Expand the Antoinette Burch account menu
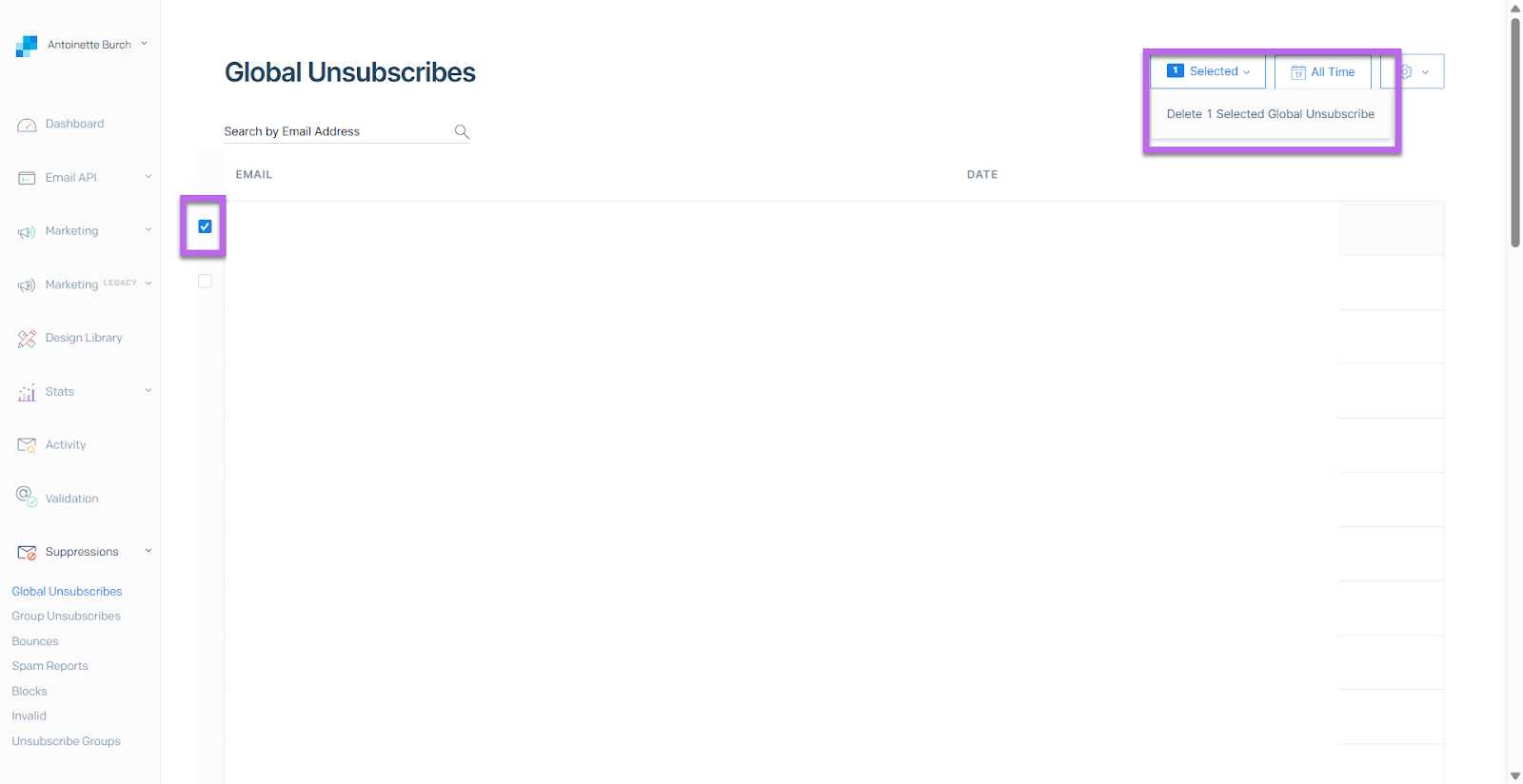This screenshot has width=1523, height=784. 145,44
